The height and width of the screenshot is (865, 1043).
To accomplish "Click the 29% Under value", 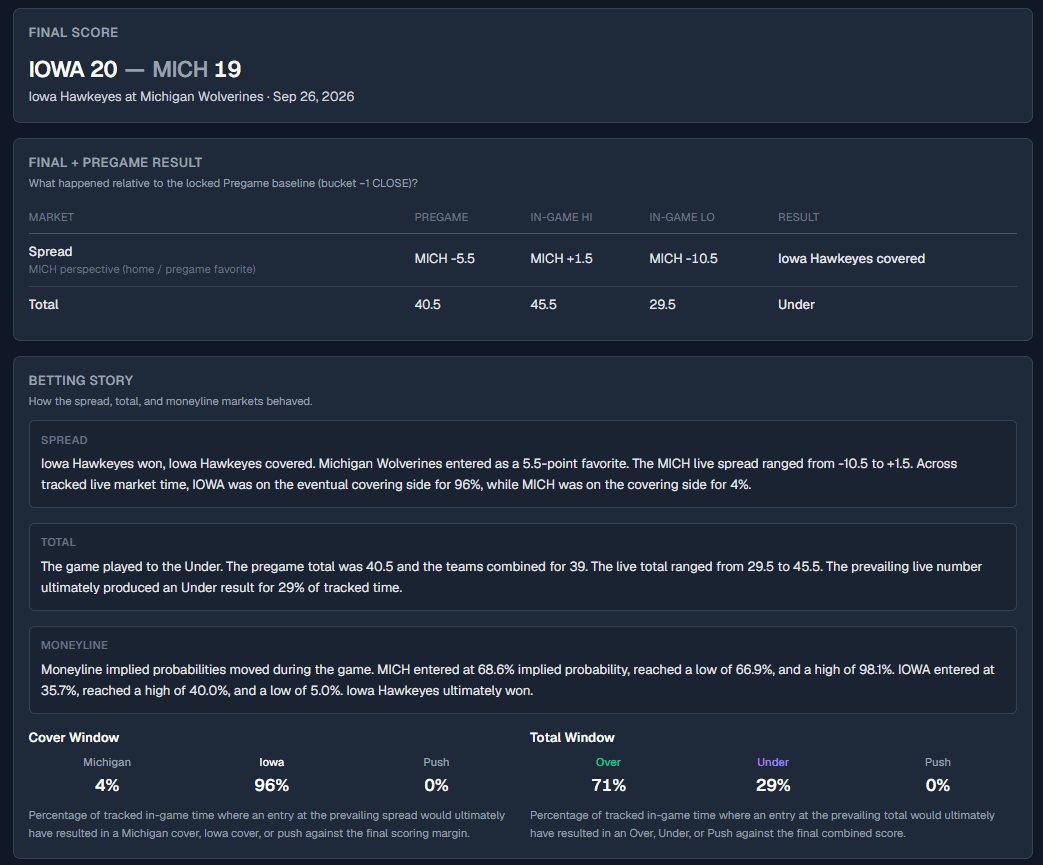I will click(x=773, y=785).
